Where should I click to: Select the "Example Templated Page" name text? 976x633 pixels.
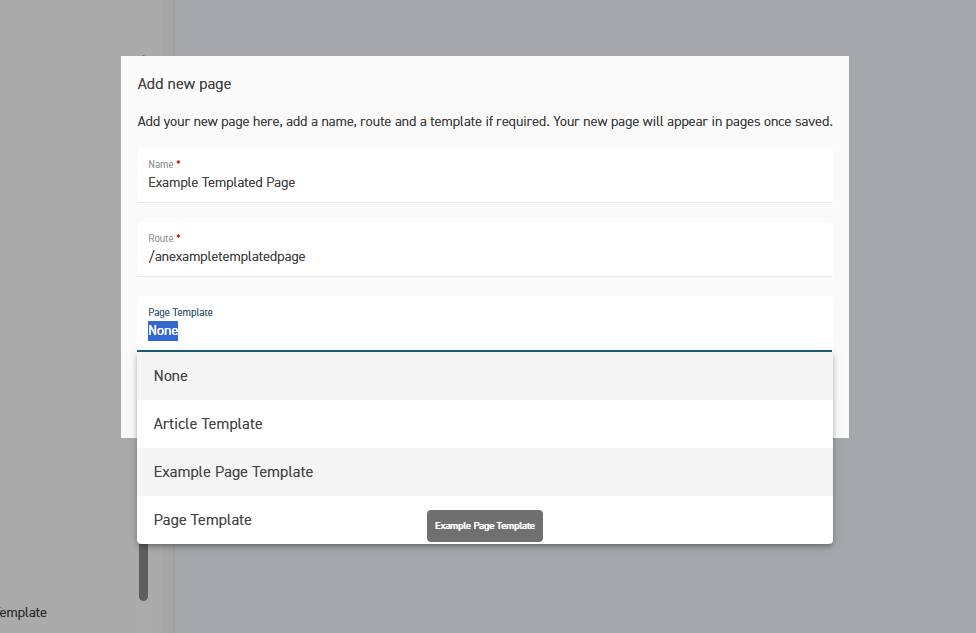[221, 182]
